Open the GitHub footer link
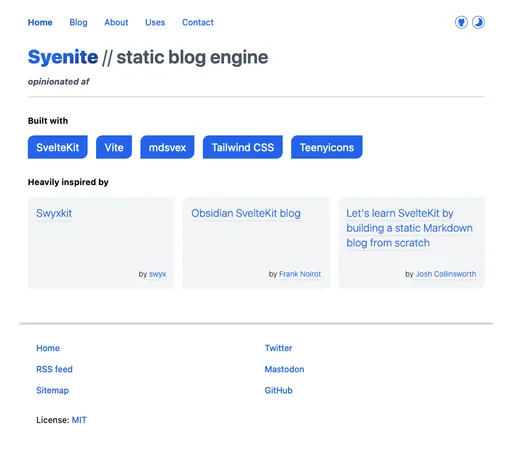This screenshot has height=450, width=512. point(278,390)
